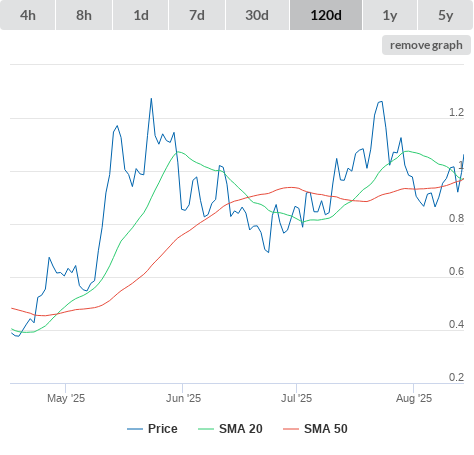Choose the 1d chart range
The height and width of the screenshot is (455, 474).
(141, 15)
